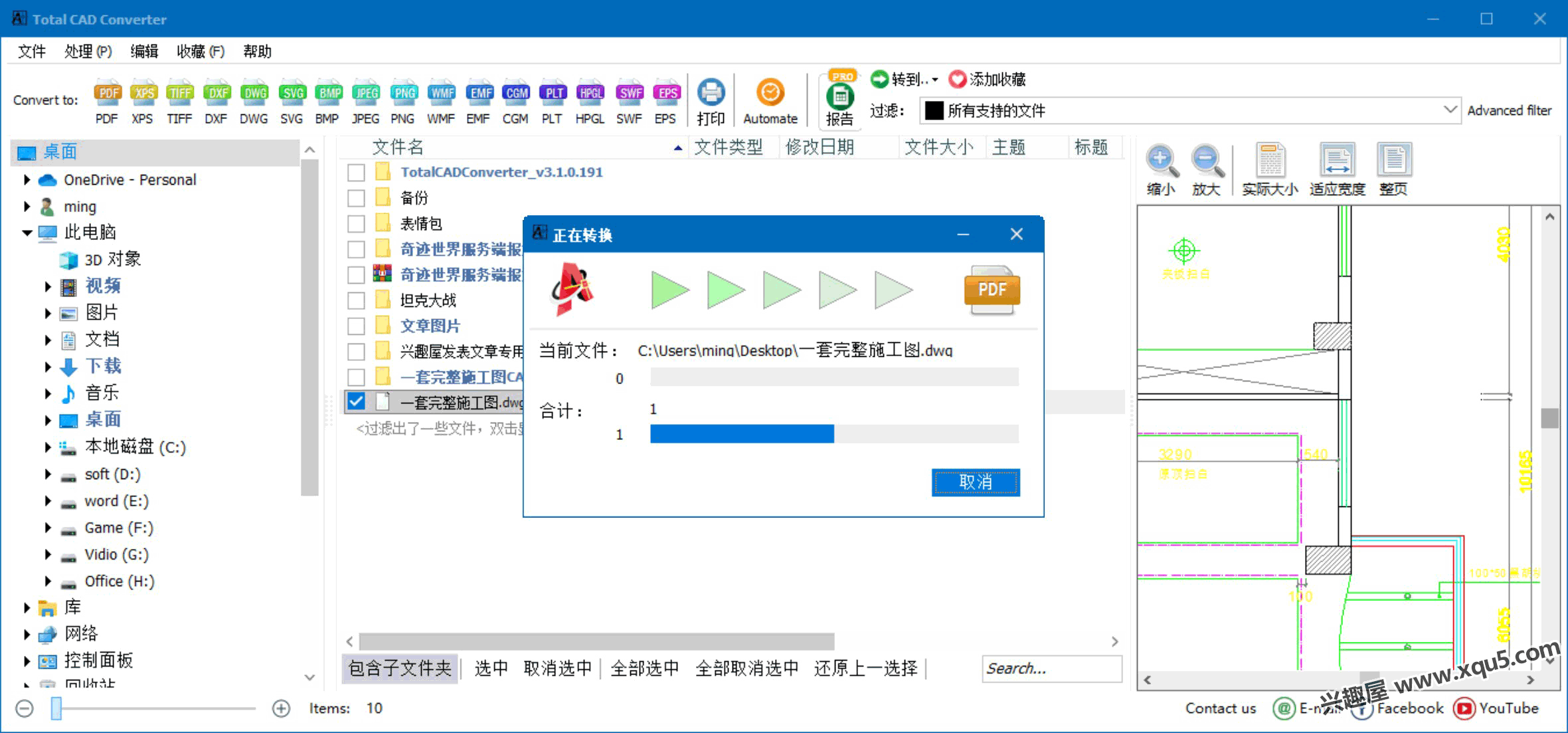Tick the 表情包 folder checkbox
Viewport: 1568px width, 733px height.
(356, 224)
